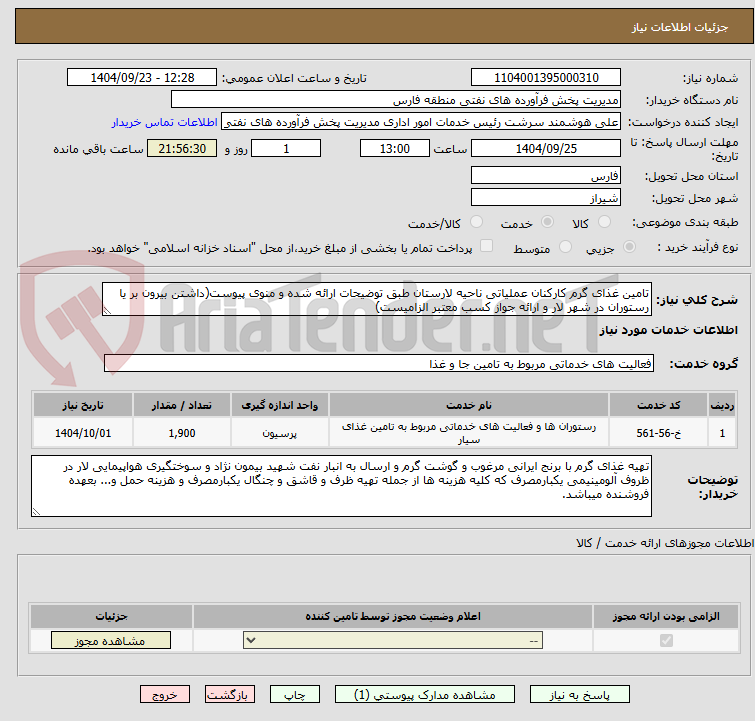
Task: Click the اطلاعات مجوزهای ارائه خدمت / کالا heading
Action: coord(665,543)
